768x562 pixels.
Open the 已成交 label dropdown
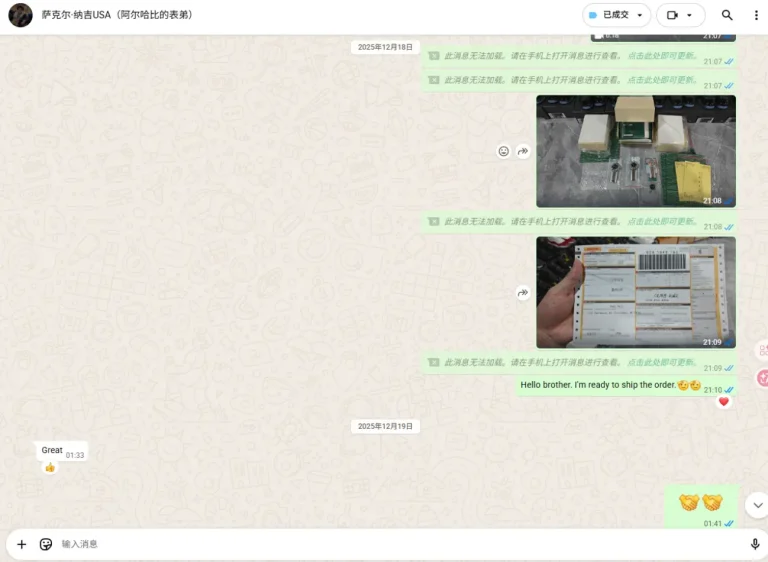(616, 15)
